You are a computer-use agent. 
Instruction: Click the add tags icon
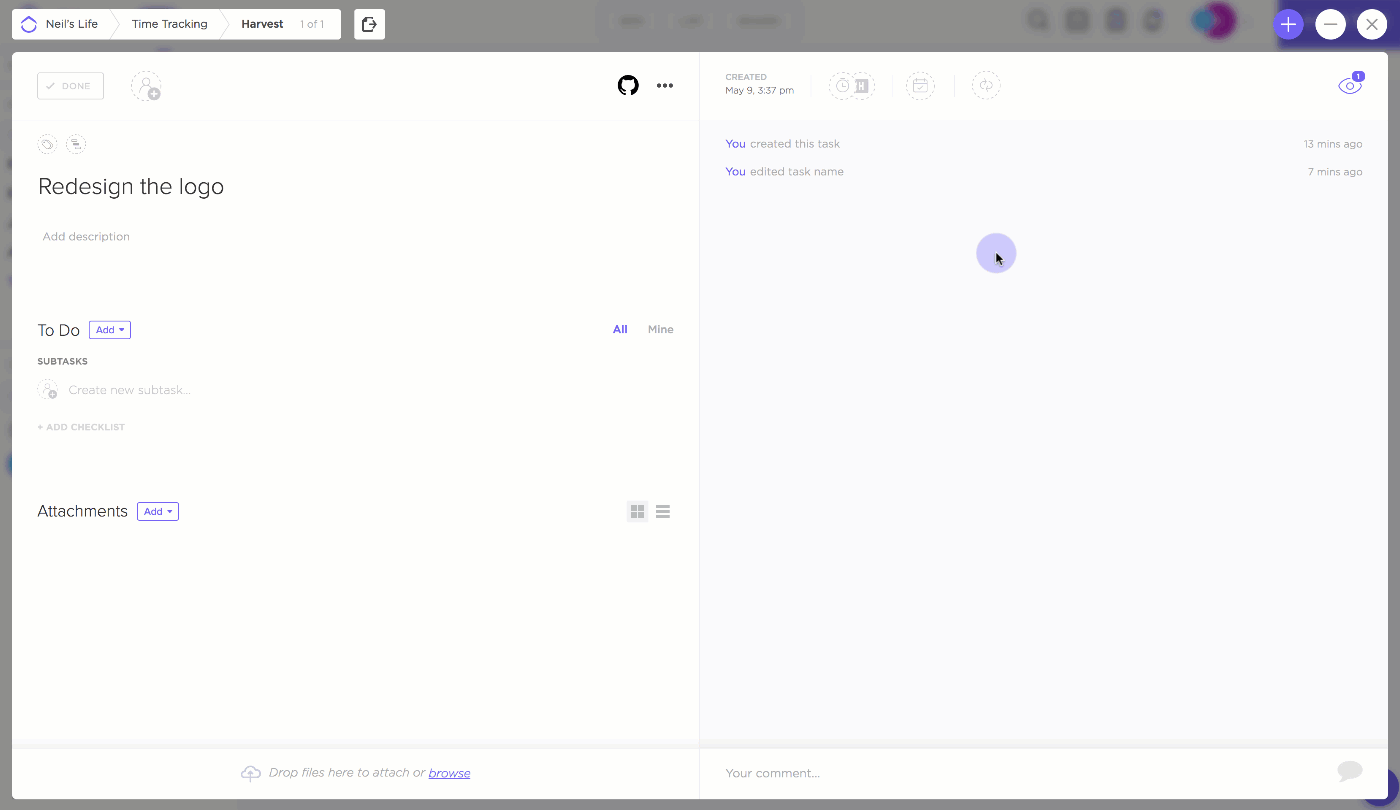click(x=47, y=145)
